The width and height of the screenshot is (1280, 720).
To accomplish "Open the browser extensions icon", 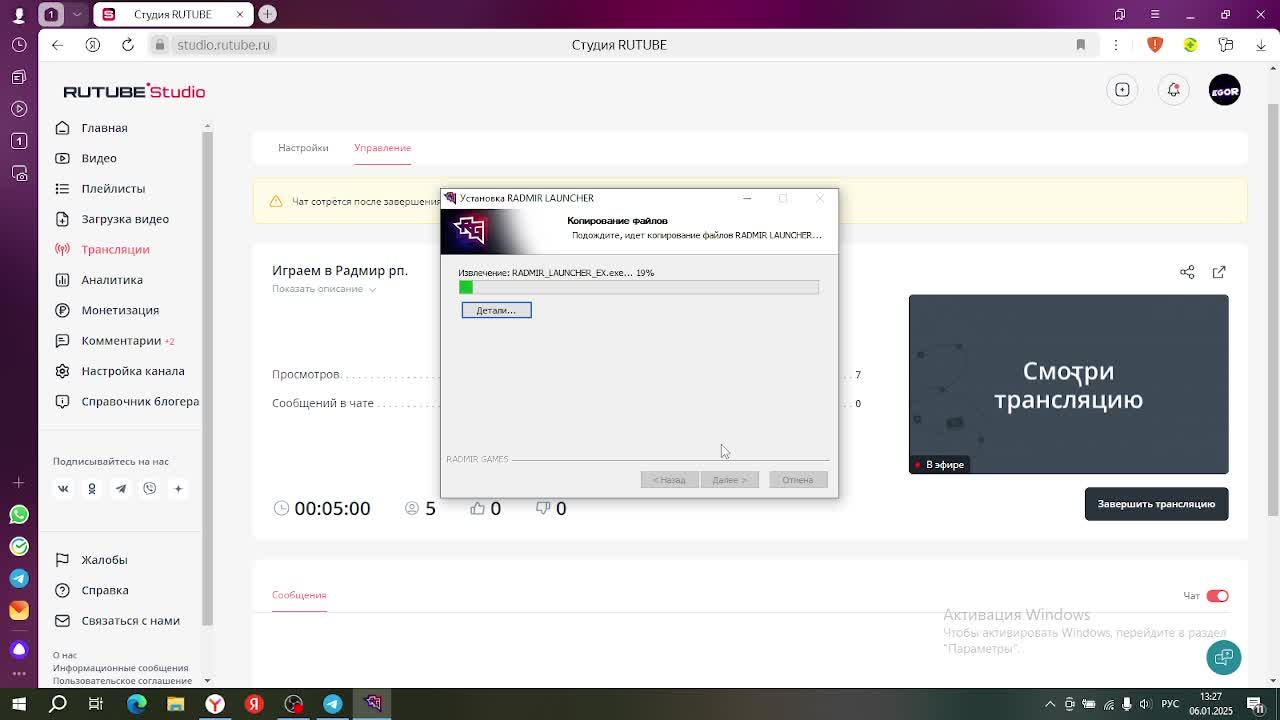I will point(1226,45).
